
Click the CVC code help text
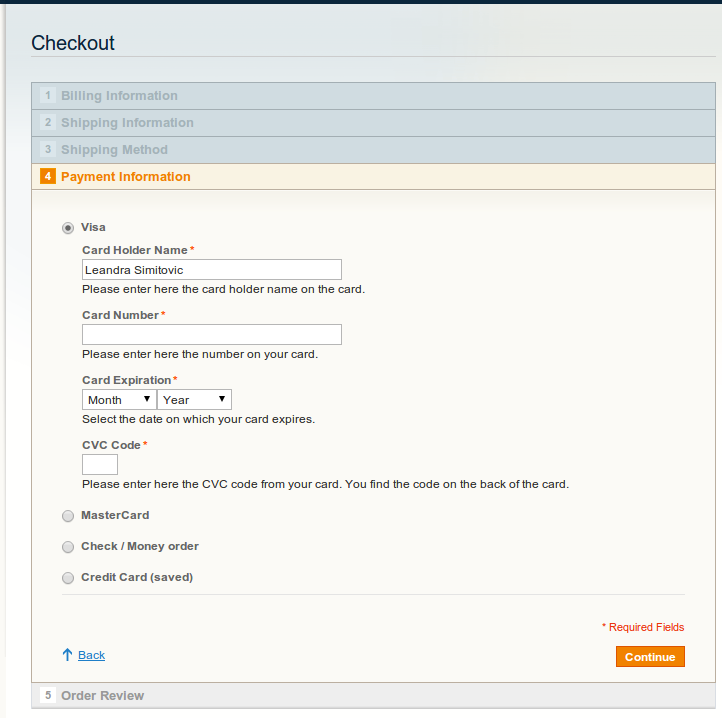point(326,485)
